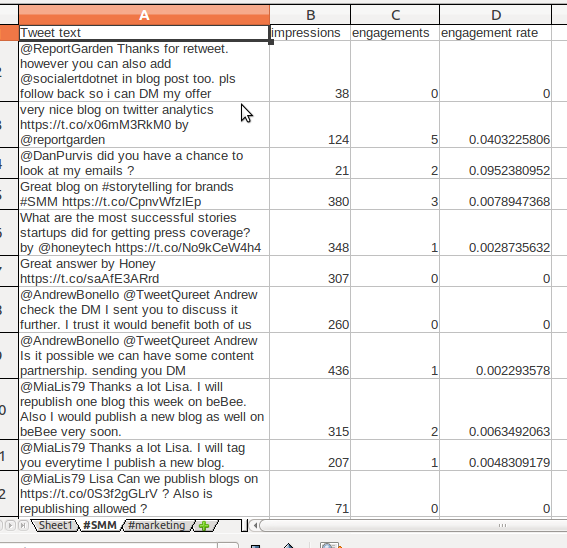Click the 'very nice blog on twitter analytics' cell
Screen dimensions: 567x548
click(x=144, y=125)
